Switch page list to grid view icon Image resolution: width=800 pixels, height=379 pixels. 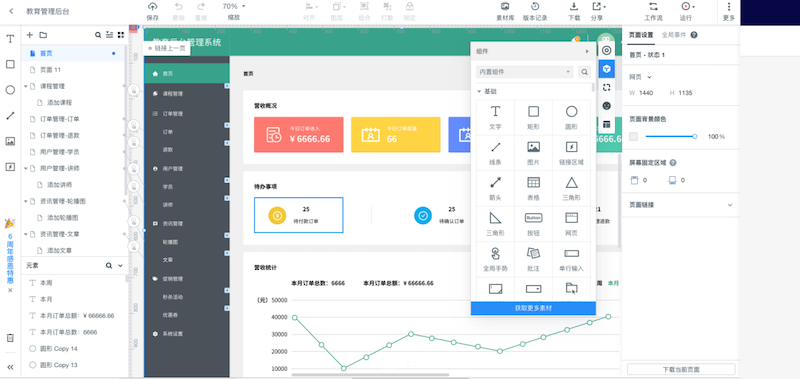point(121,35)
